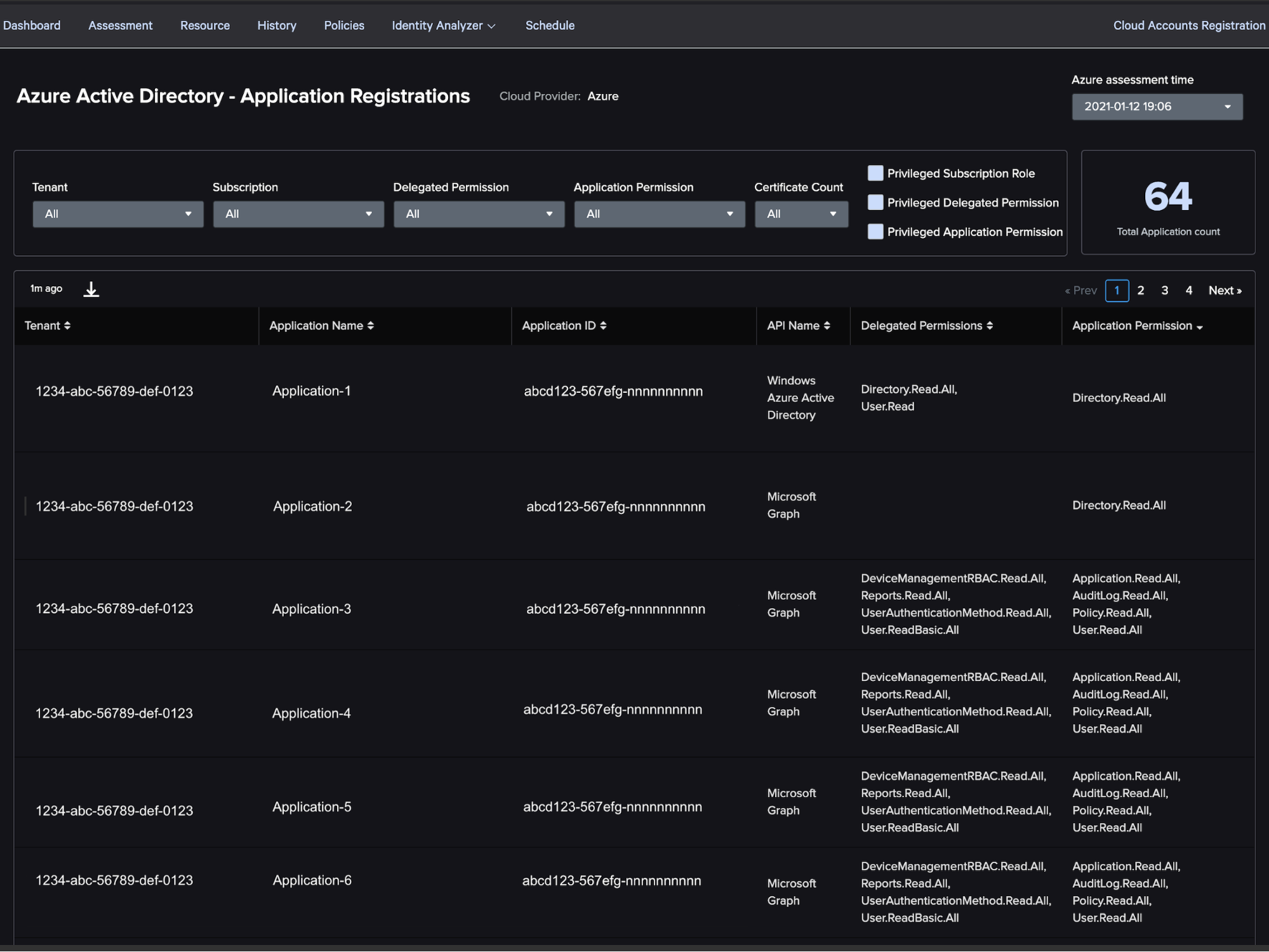The height and width of the screenshot is (952, 1269).
Task: Sort by Delegated Permissions column icon
Action: [990, 326]
